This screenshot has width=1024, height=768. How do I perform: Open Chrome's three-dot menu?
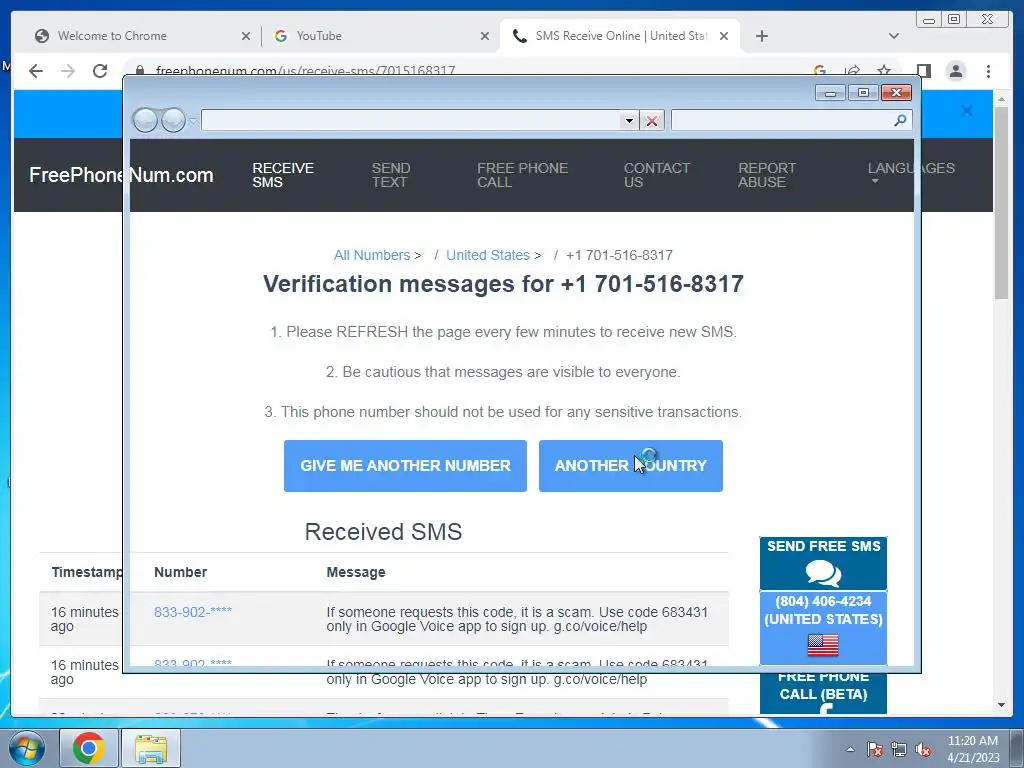[988, 71]
